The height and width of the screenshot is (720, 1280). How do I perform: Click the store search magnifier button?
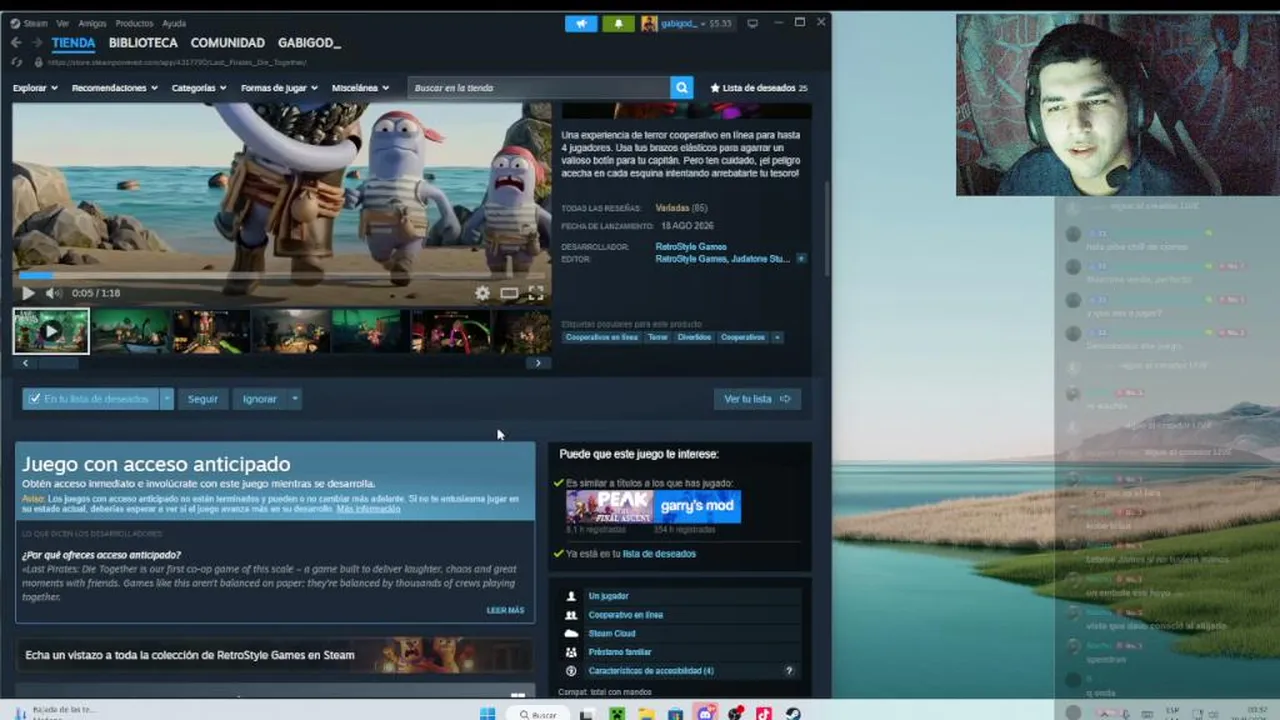pos(682,88)
